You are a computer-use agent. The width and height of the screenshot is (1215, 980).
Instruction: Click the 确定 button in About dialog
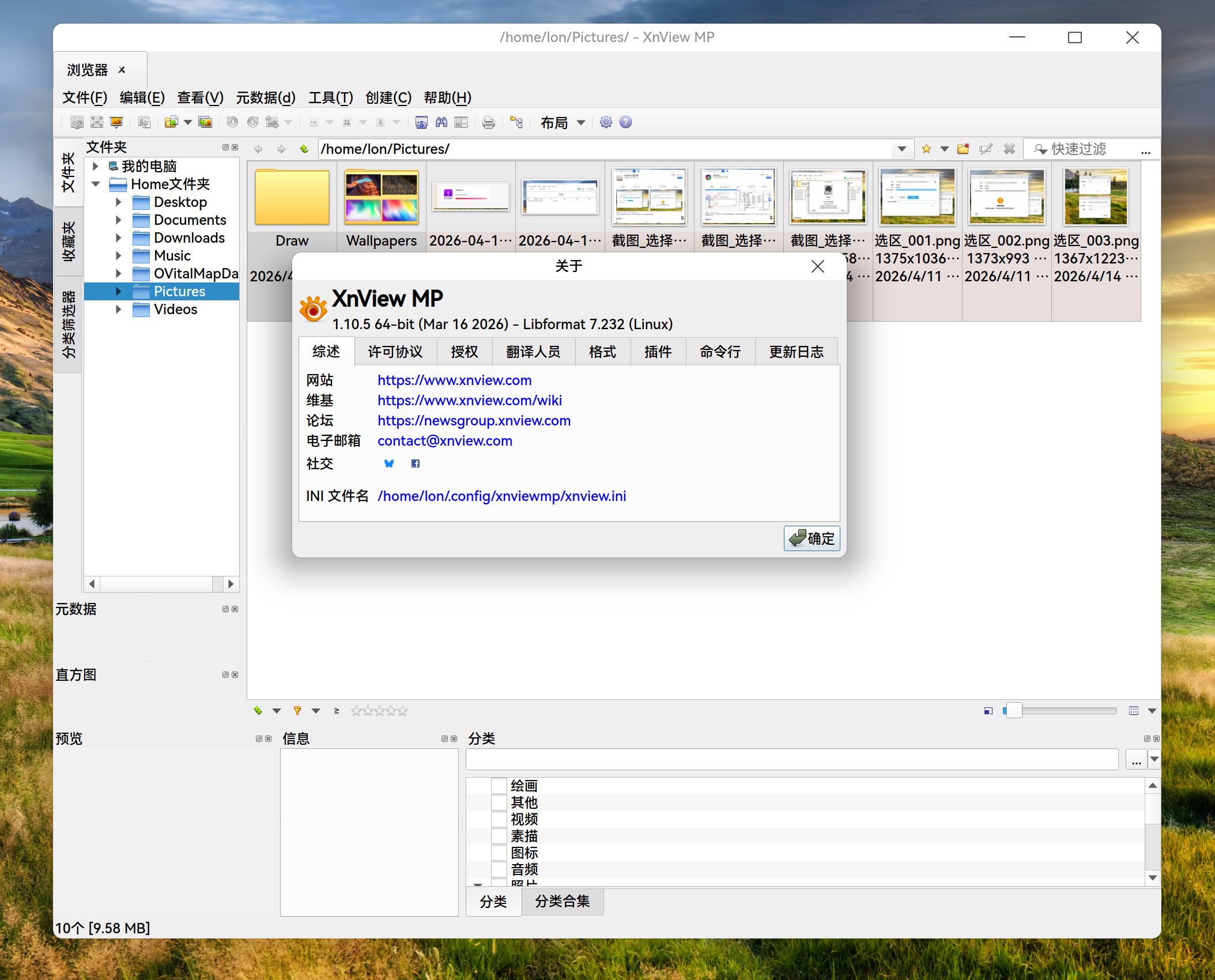(812, 538)
